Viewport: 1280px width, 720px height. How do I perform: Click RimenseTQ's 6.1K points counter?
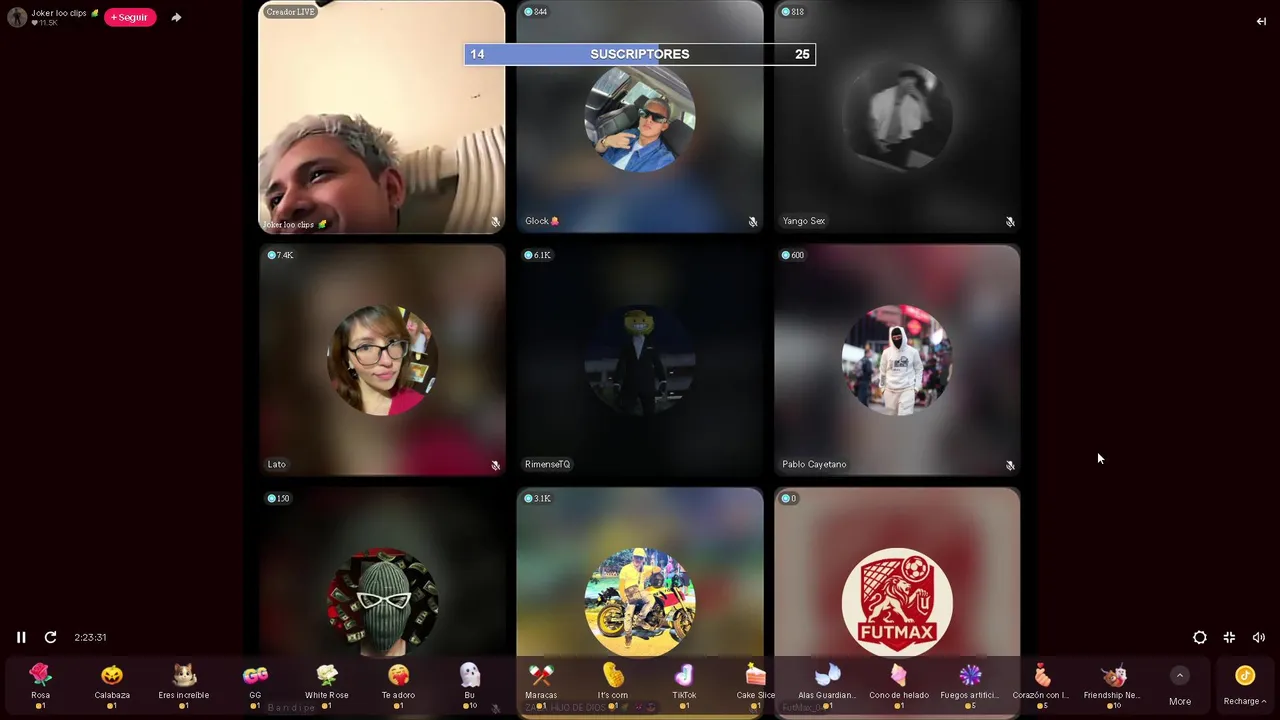538,255
